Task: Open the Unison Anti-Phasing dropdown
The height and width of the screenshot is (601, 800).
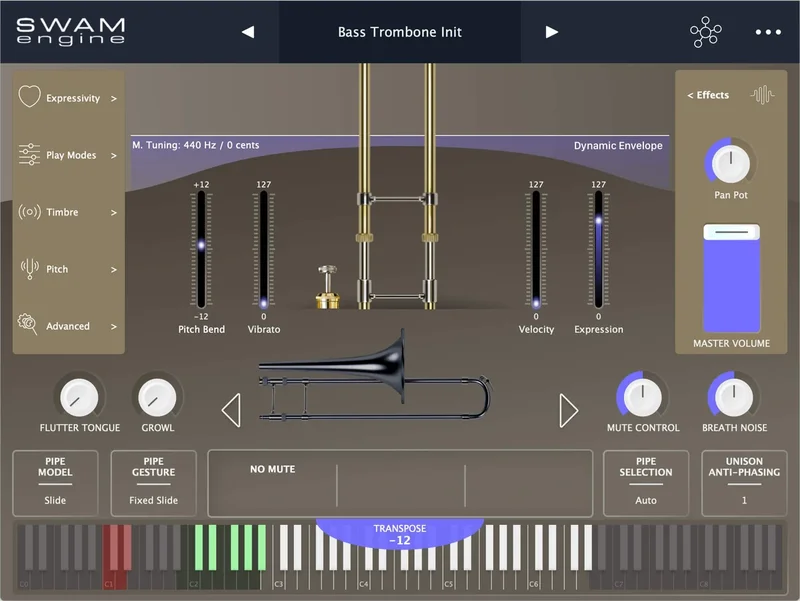Action: pos(744,483)
